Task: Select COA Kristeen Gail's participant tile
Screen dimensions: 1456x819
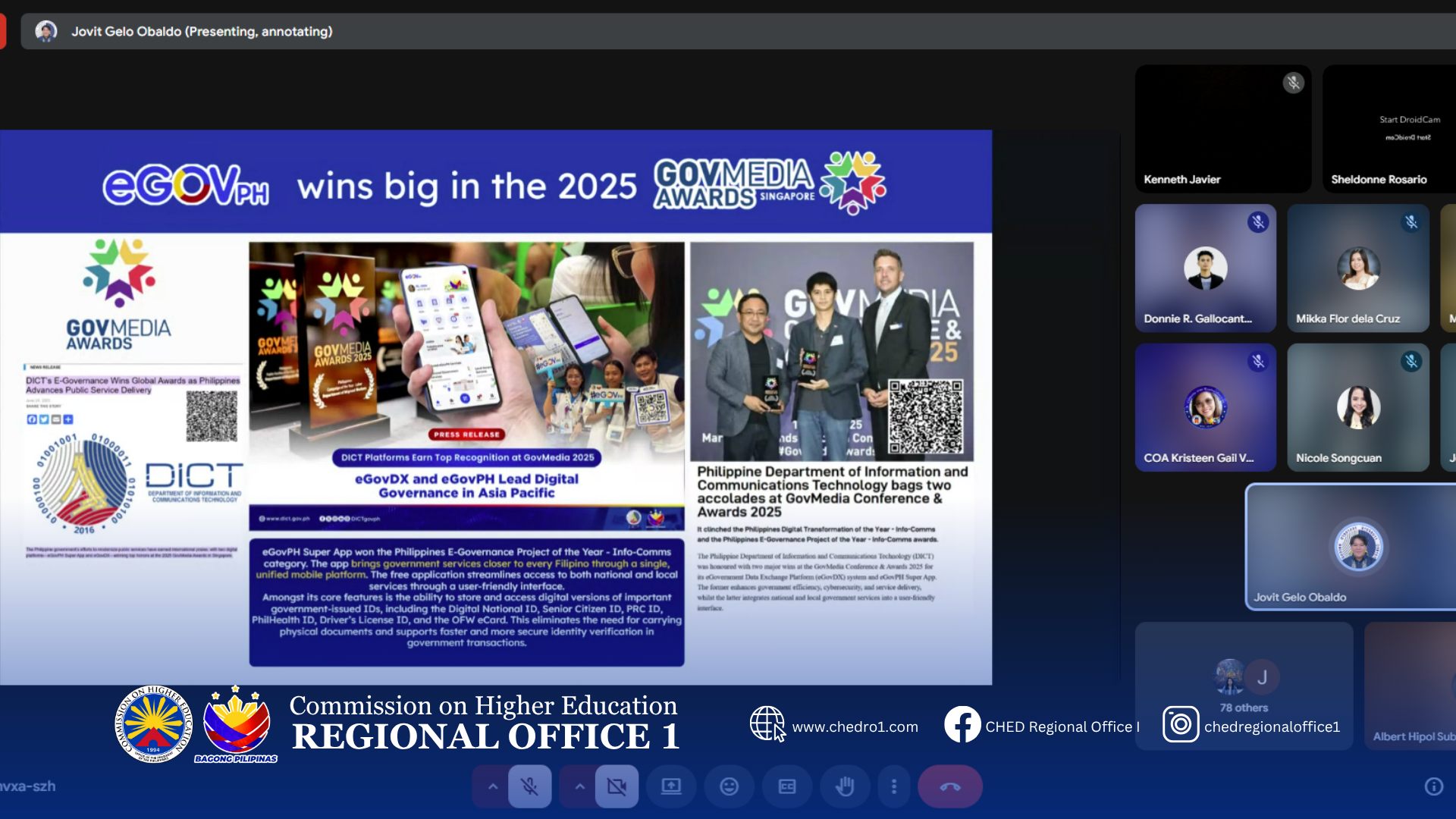Action: pos(1206,407)
